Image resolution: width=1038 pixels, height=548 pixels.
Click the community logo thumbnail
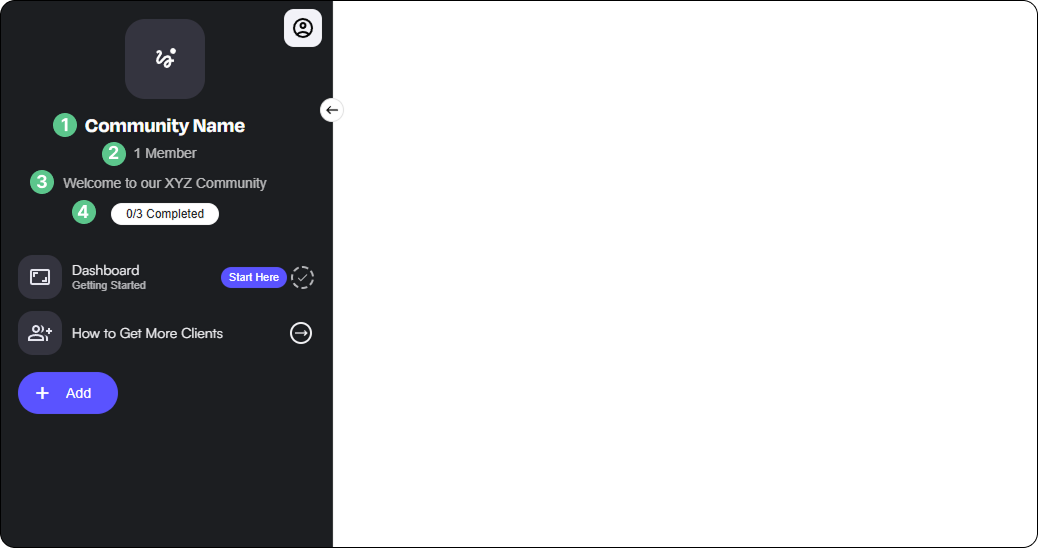click(x=165, y=59)
